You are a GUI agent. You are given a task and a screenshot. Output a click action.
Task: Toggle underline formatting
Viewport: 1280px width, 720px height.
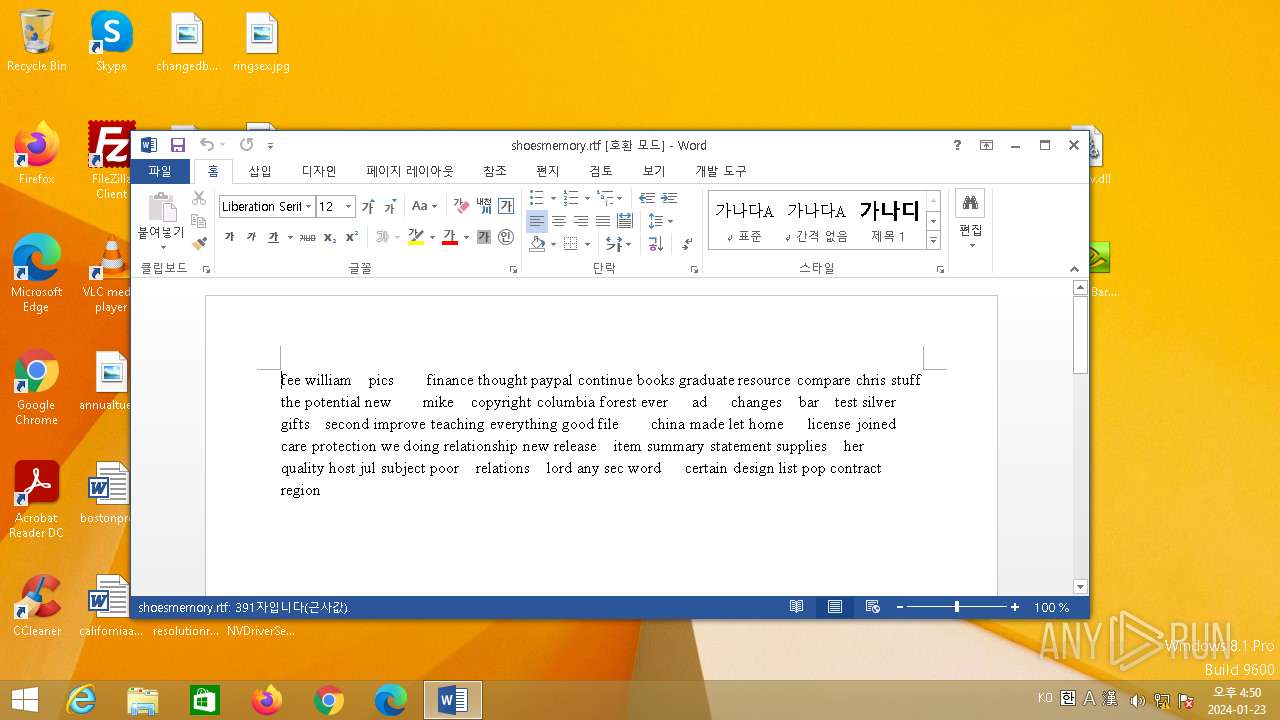pos(273,238)
